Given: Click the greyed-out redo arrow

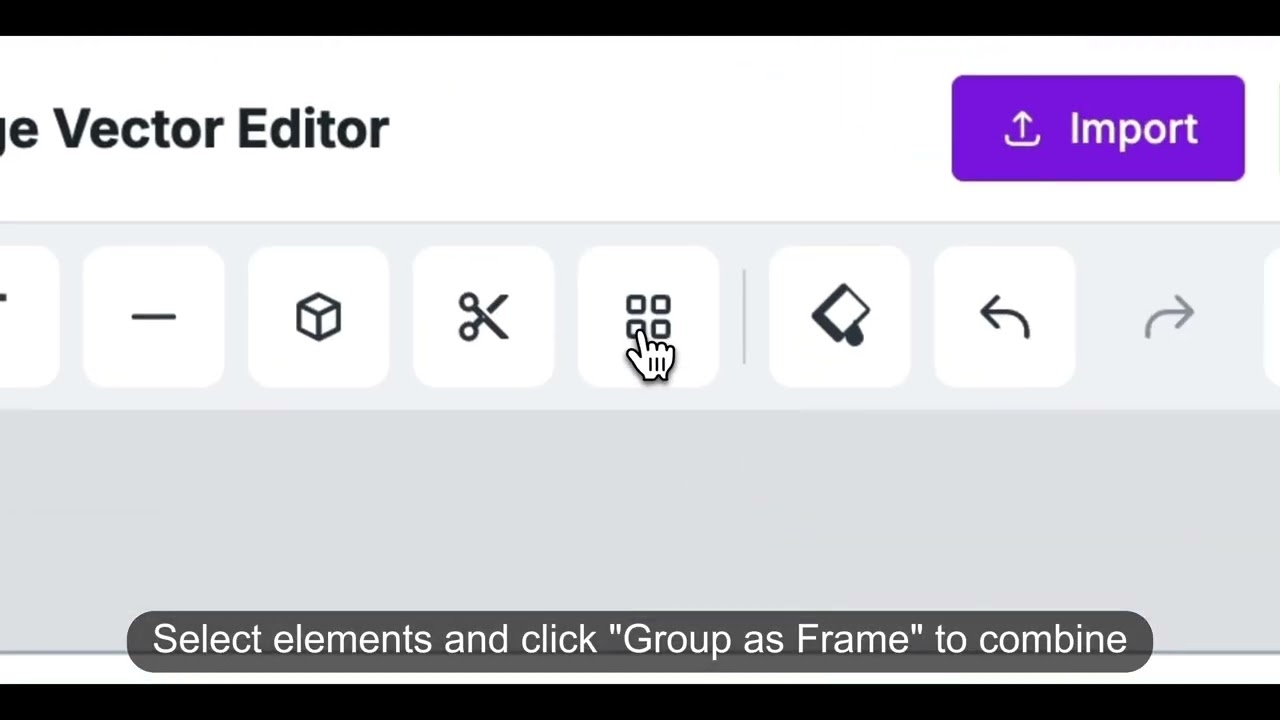Looking at the screenshot, I should coord(1169,317).
